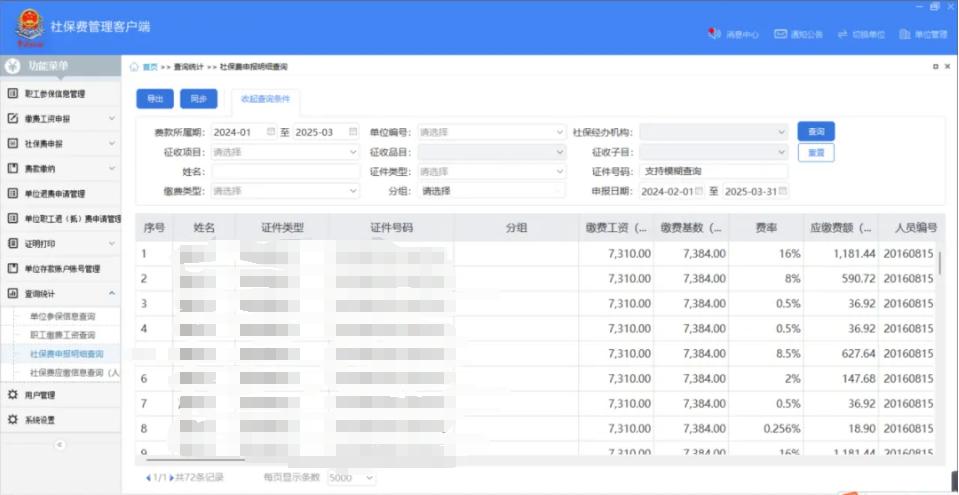Screen dimensions: 959x495
Task: Collapse the 查询统计 sidebar section
Action: point(110,294)
